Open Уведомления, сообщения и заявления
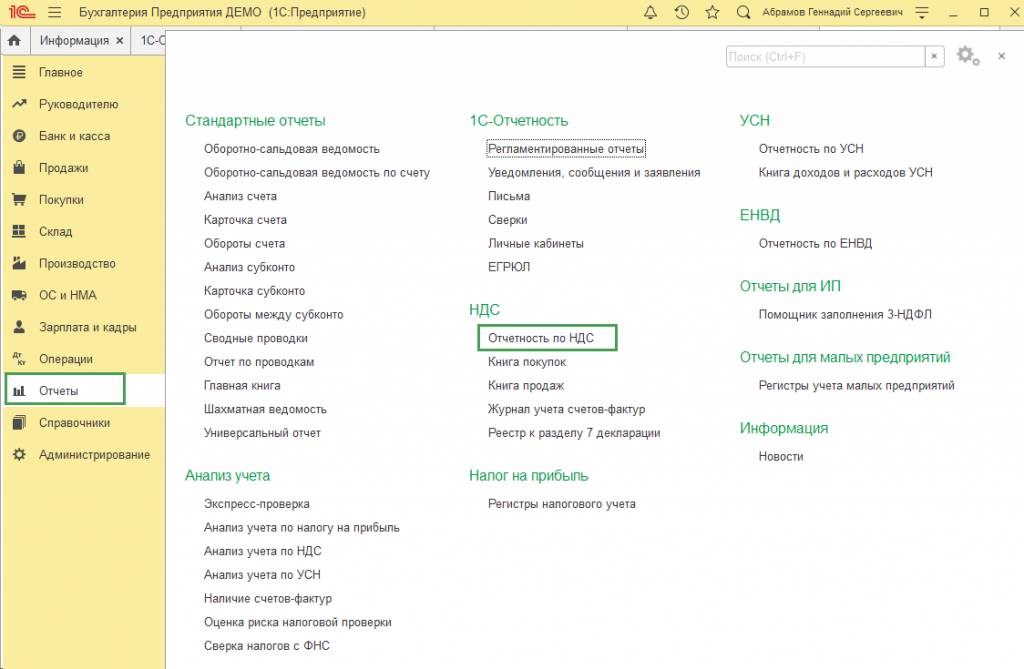 click(594, 172)
